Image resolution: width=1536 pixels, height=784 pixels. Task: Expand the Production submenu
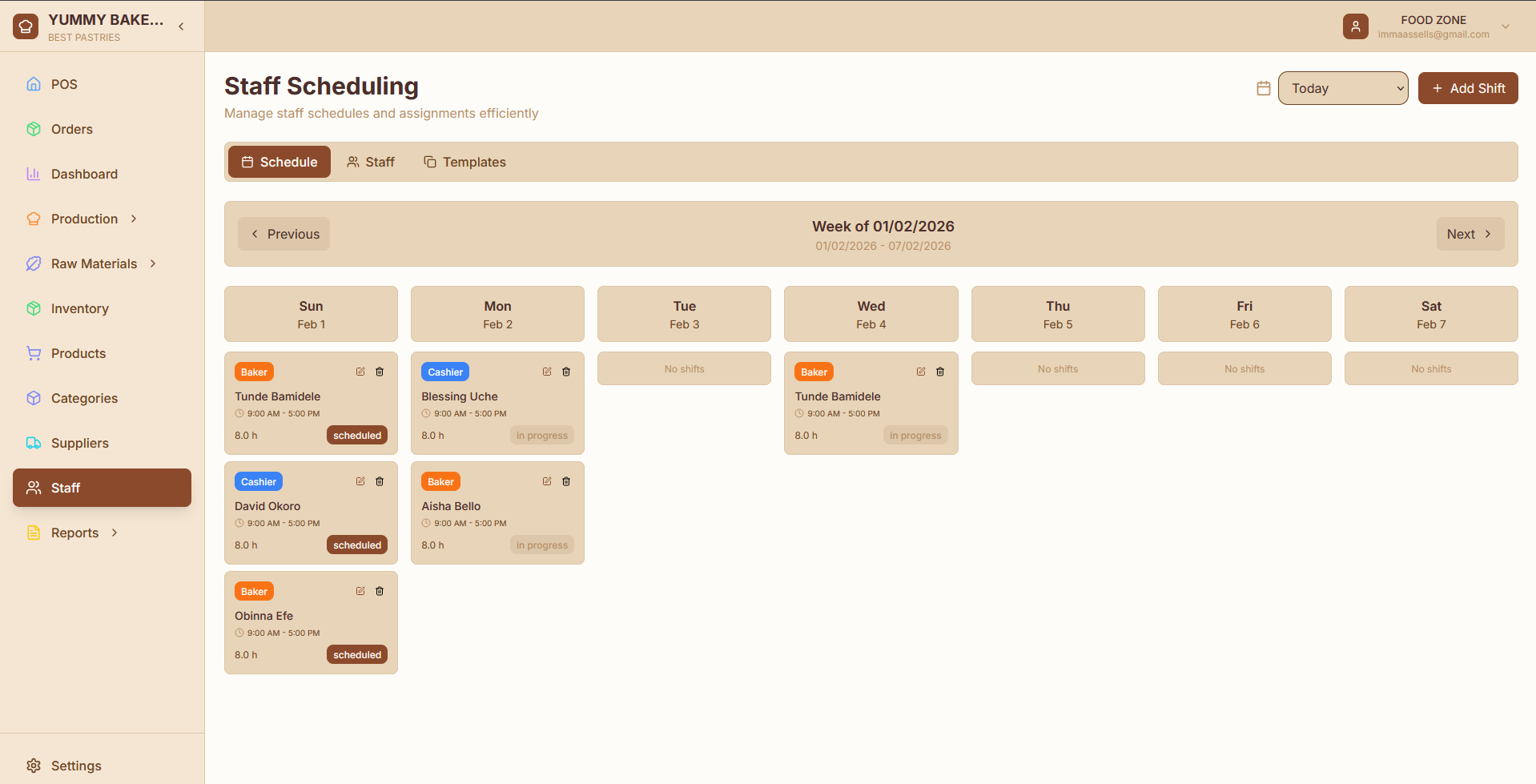click(x=134, y=219)
